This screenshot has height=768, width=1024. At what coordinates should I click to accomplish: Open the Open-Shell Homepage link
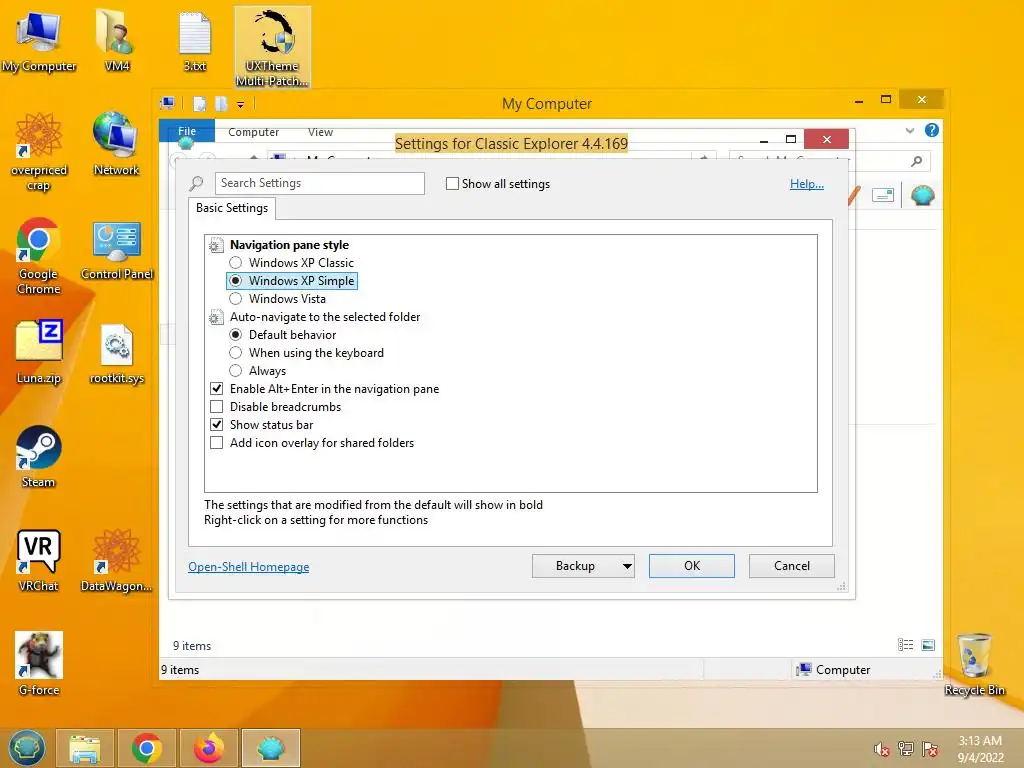tap(249, 567)
